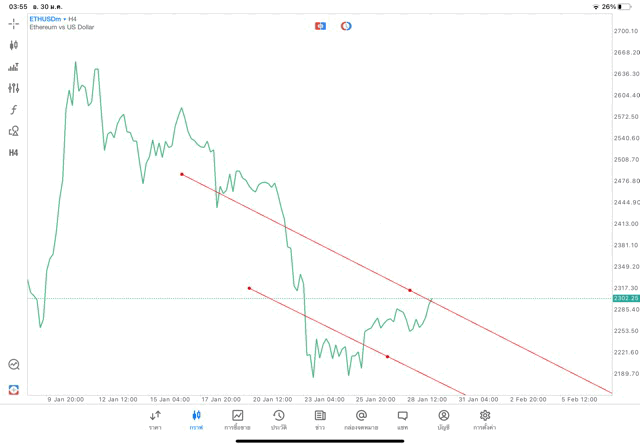This screenshot has width=640, height=447.
Task: Open the ETHUSDm symbol selector
Action: coord(47,19)
